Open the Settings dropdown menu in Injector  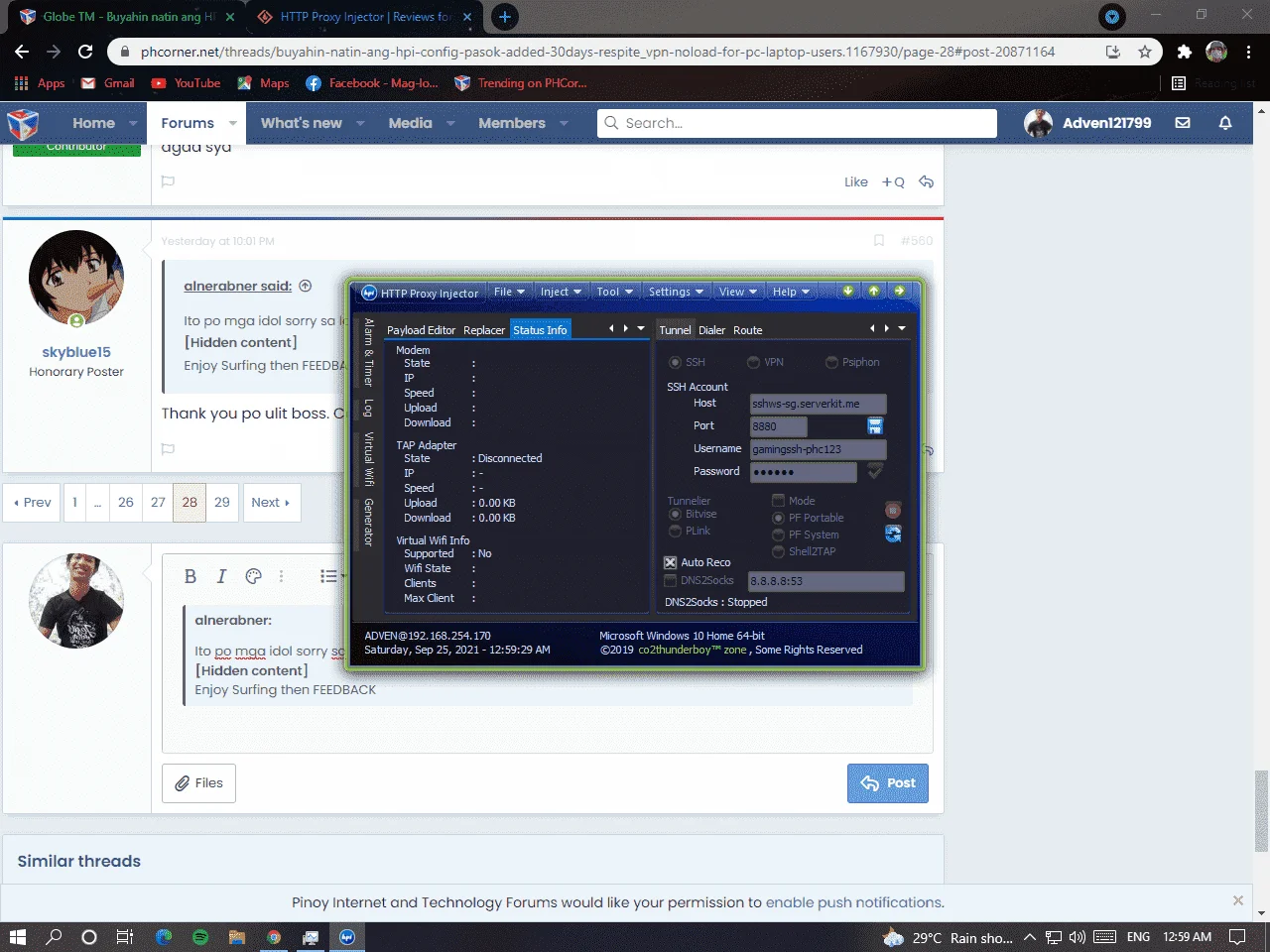click(677, 292)
